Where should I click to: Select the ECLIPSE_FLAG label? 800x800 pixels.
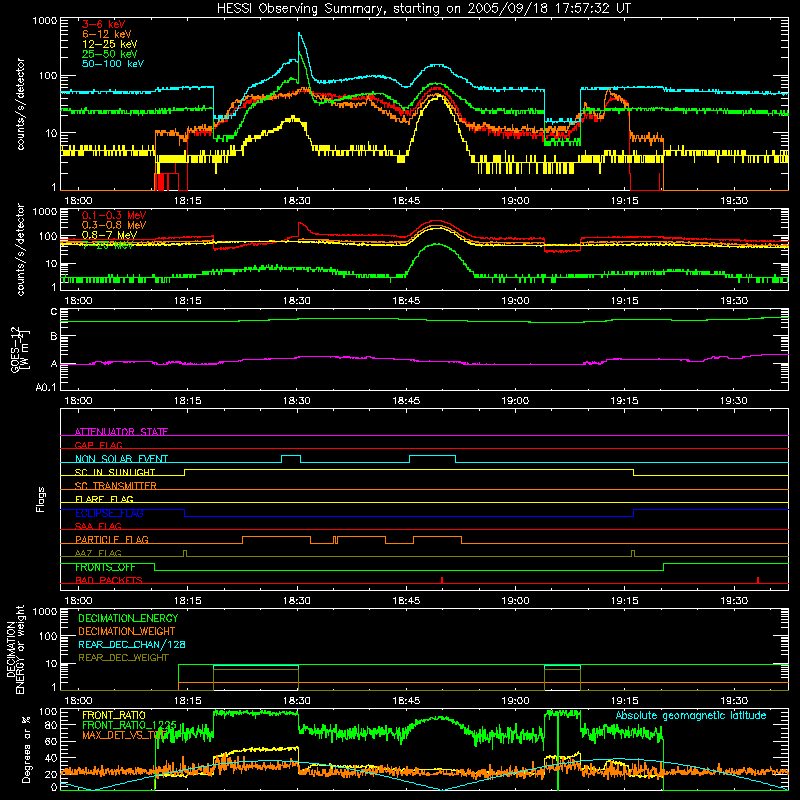pos(109,513)
